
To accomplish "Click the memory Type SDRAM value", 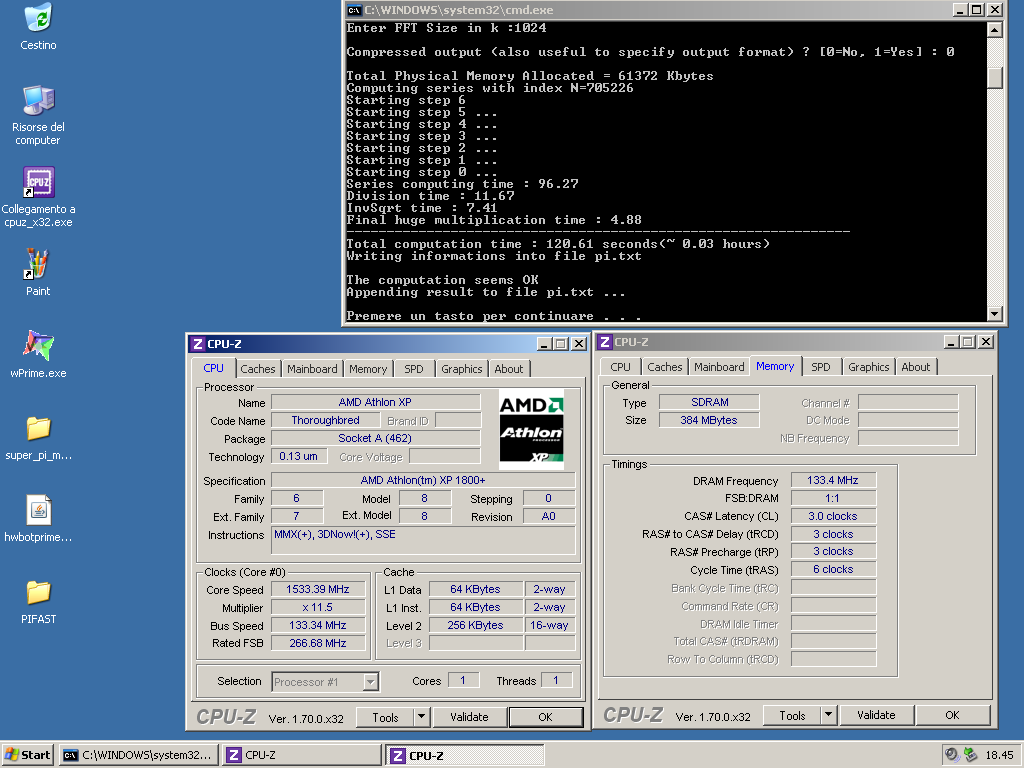I will [x=709, y=402].
